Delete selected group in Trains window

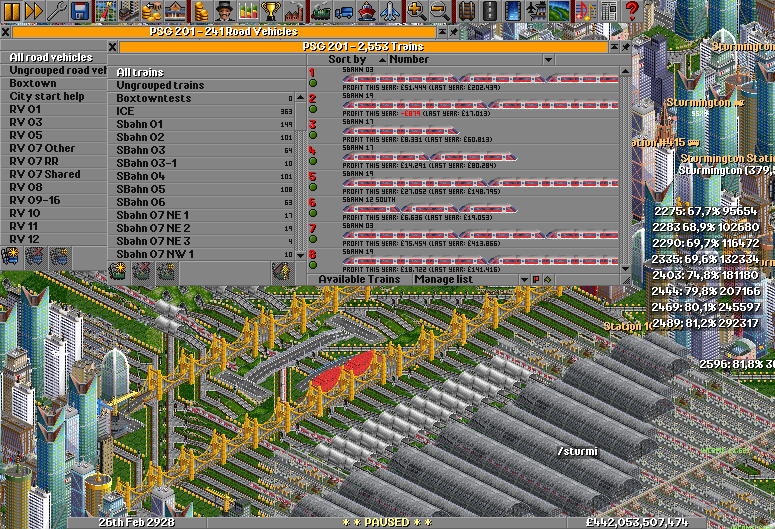142,272
